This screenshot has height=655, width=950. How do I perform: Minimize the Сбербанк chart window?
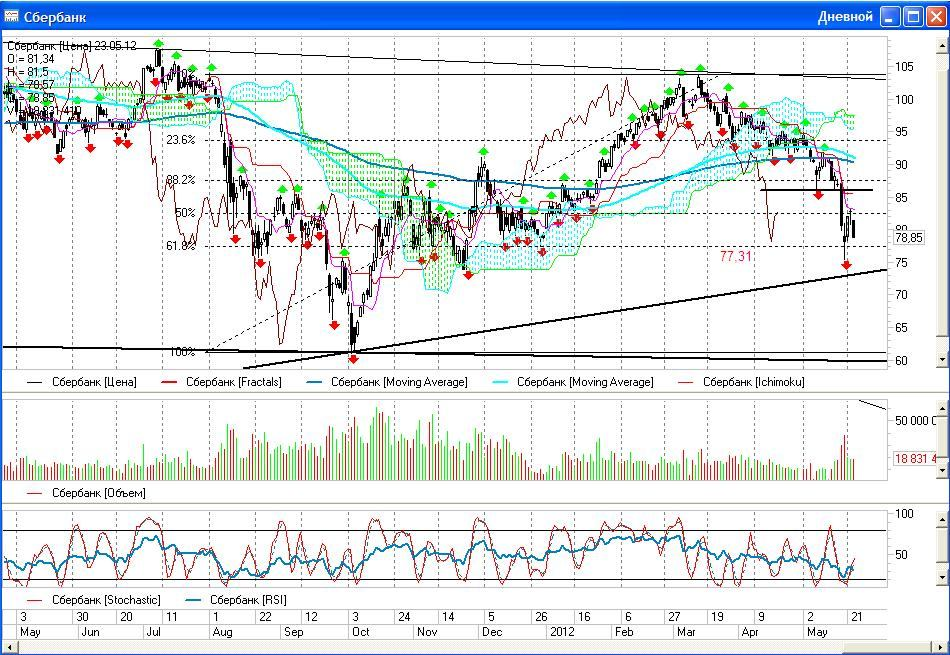[x=890, y=17]
